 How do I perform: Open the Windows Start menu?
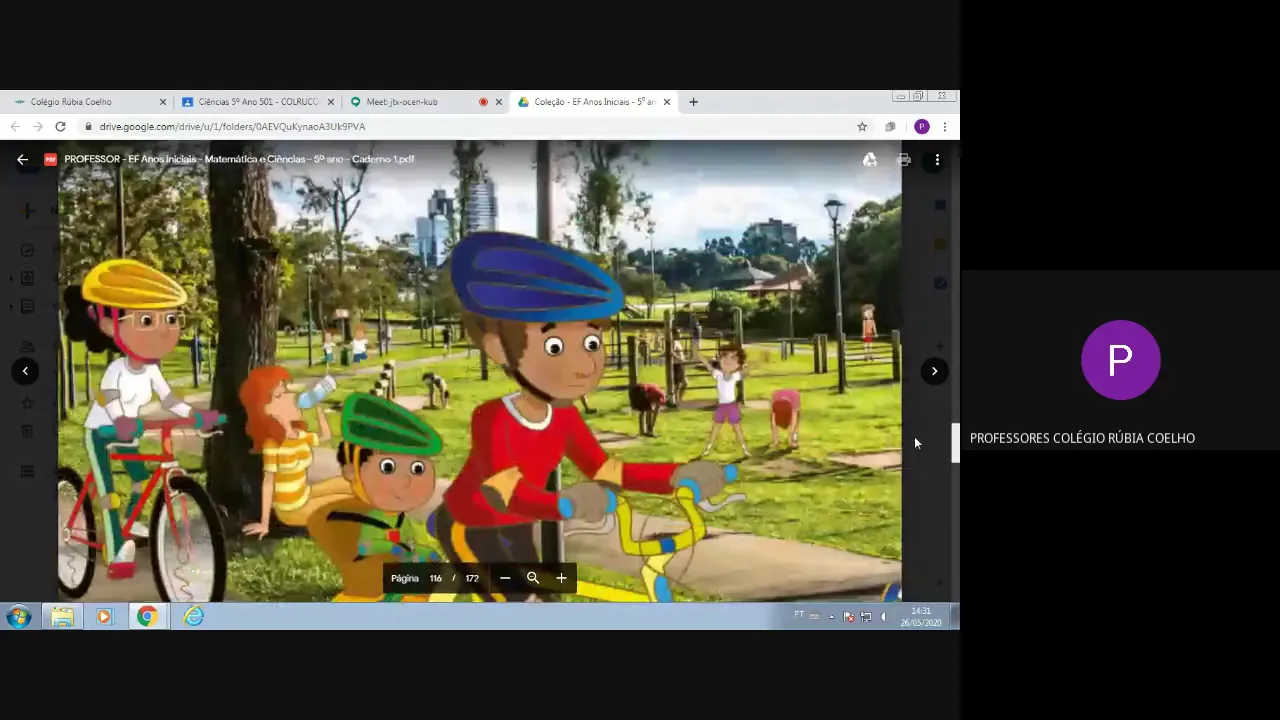19,616
